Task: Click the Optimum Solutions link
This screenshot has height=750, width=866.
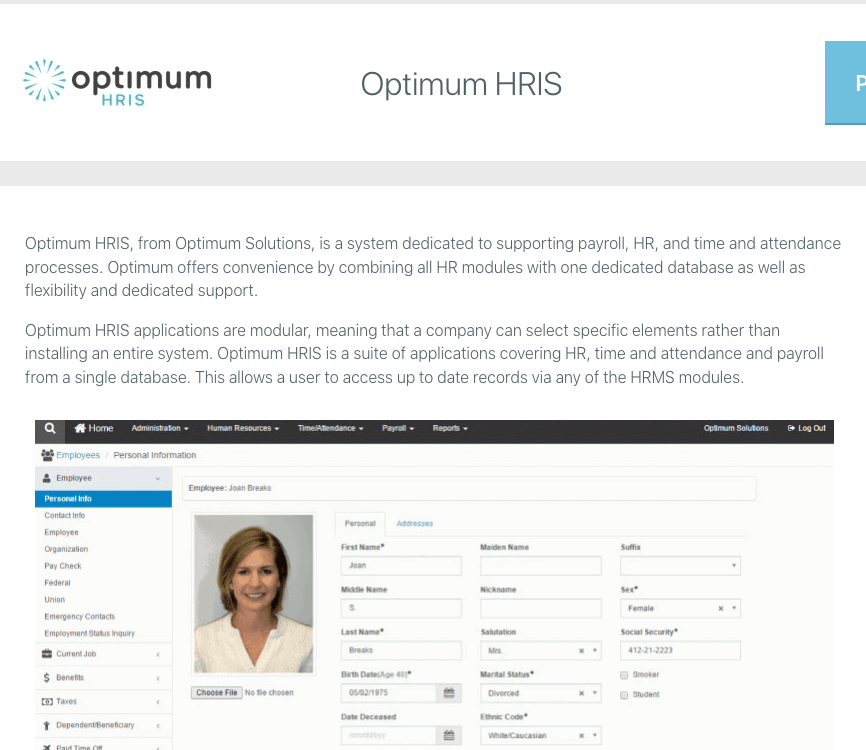Action: coord(736,428)
